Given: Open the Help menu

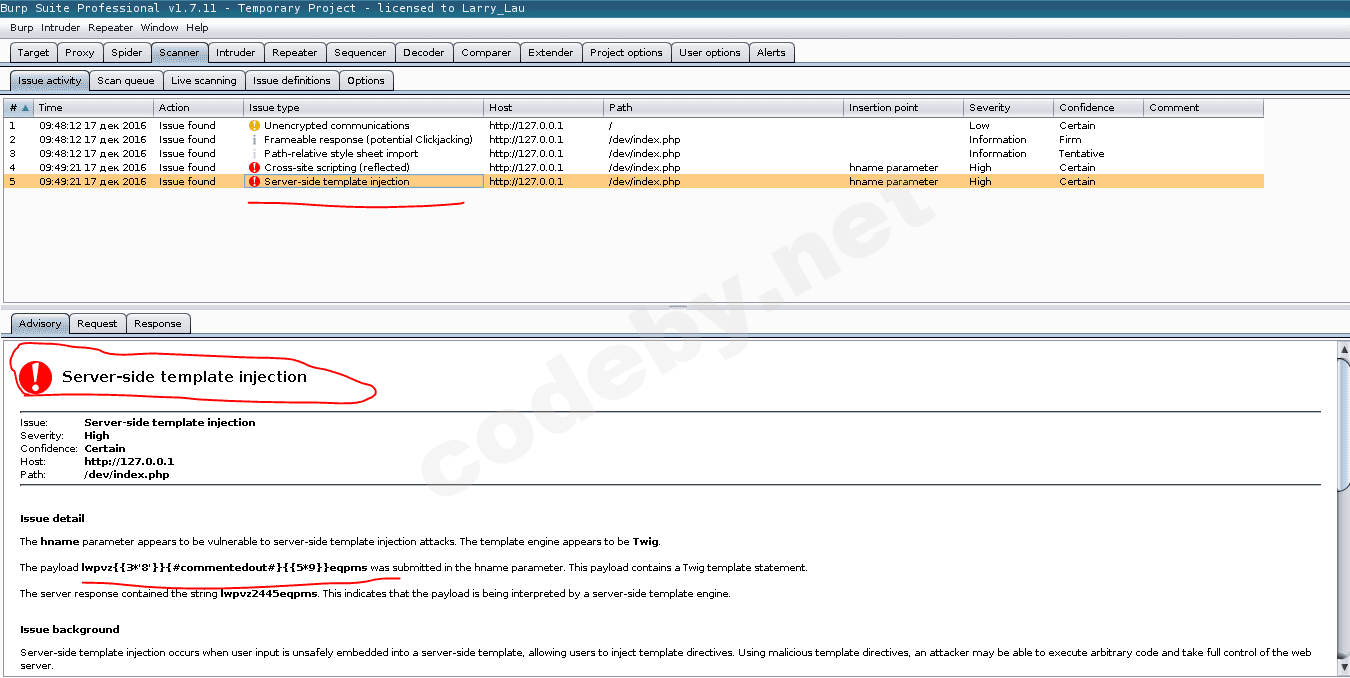Looking at the screenshot, I should click(197, 28).
